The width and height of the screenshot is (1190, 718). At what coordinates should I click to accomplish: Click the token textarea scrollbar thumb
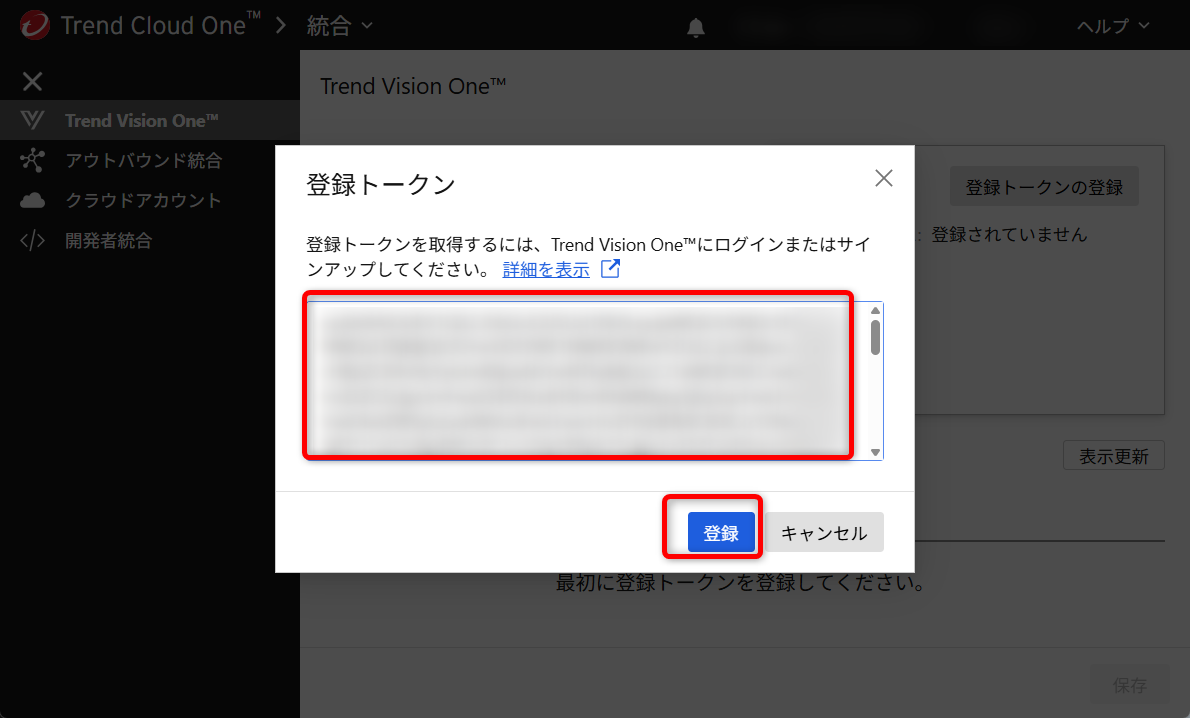875,337
